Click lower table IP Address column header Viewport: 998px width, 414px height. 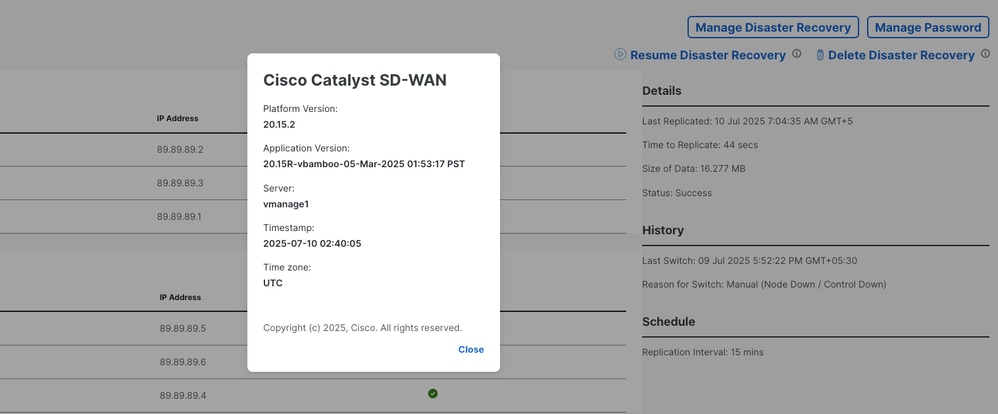click(180, 297)
